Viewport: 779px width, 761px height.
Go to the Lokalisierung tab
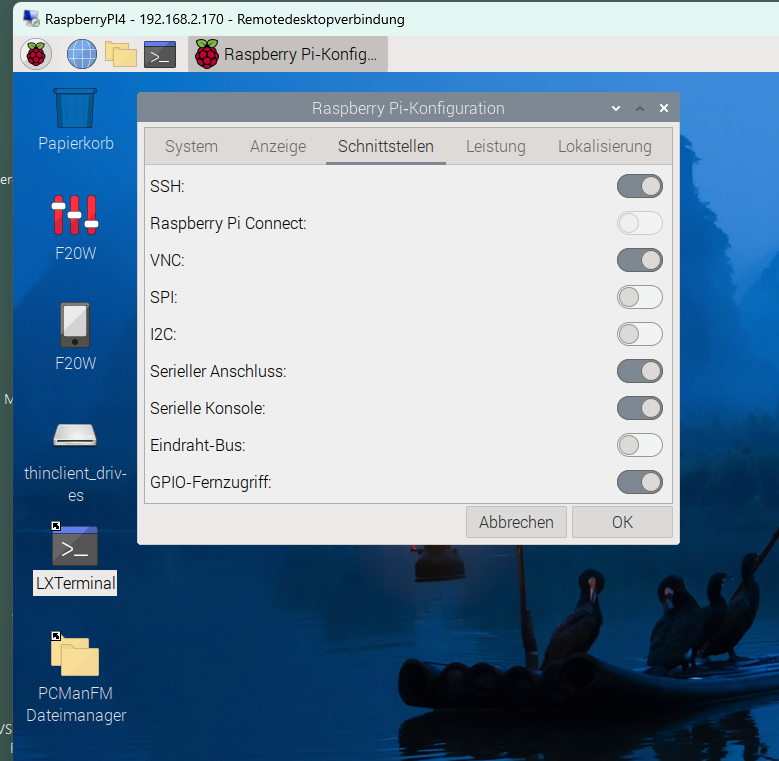tap(605, 147)
